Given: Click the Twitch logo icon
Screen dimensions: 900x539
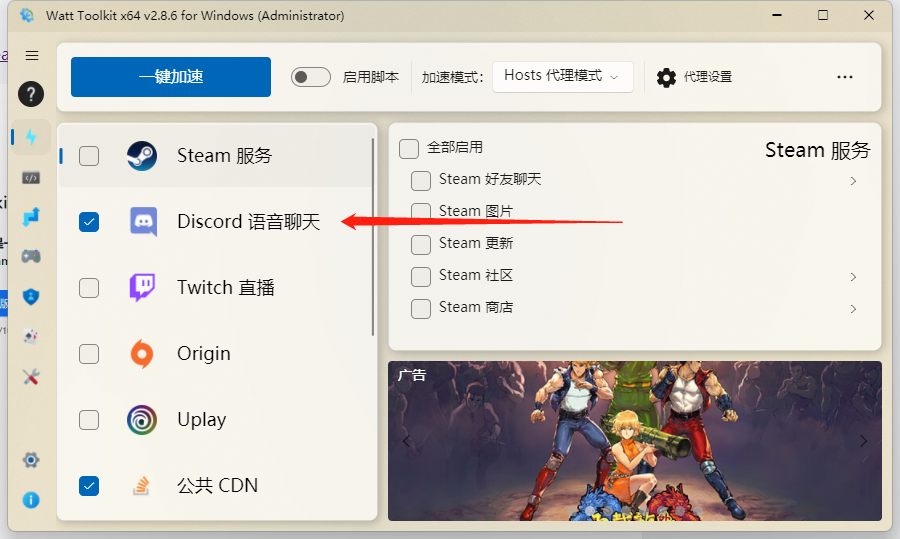Looking at the screenshot, I should point(142,288).
